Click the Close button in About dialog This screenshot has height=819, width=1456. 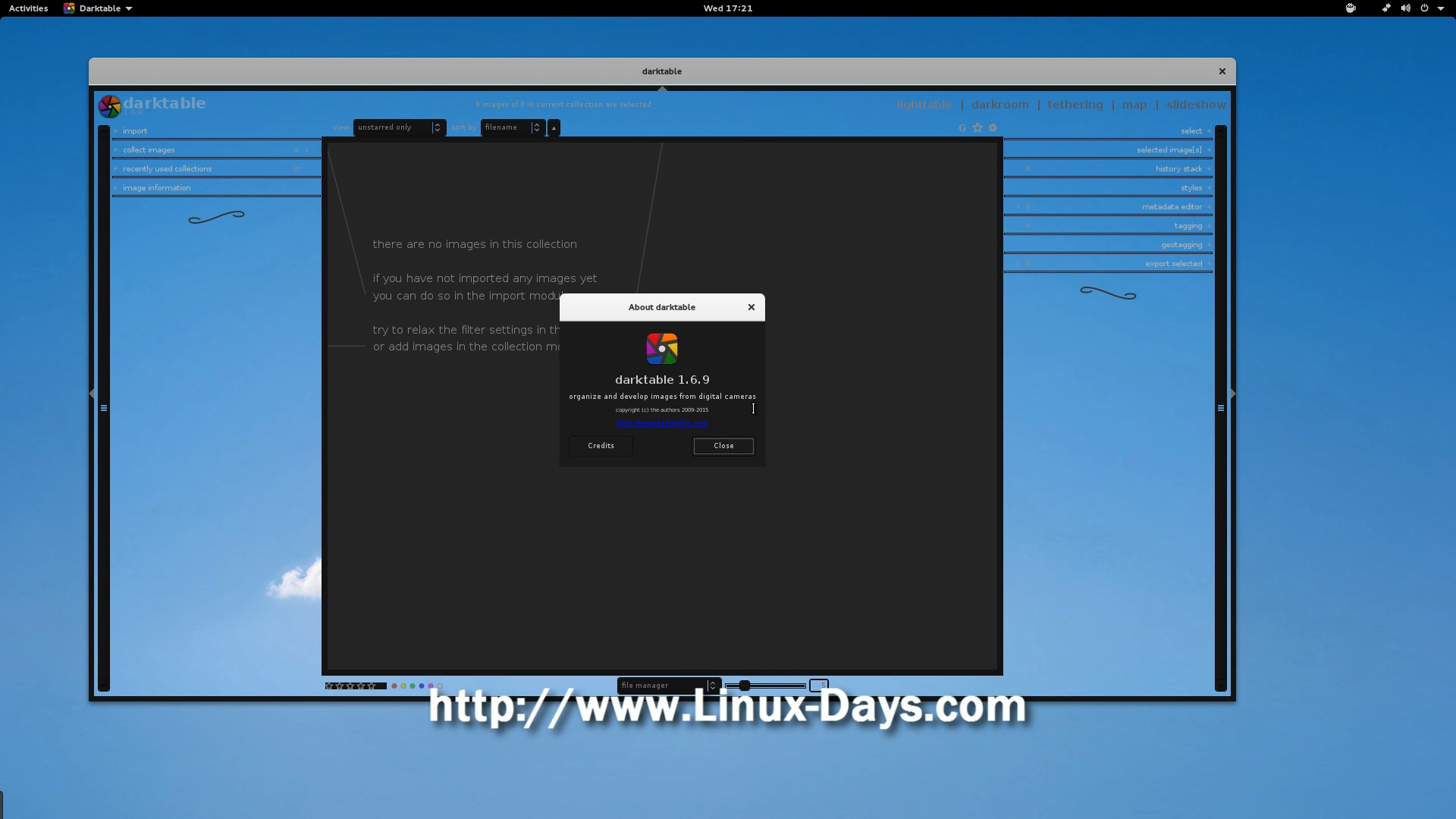point(723,446)
